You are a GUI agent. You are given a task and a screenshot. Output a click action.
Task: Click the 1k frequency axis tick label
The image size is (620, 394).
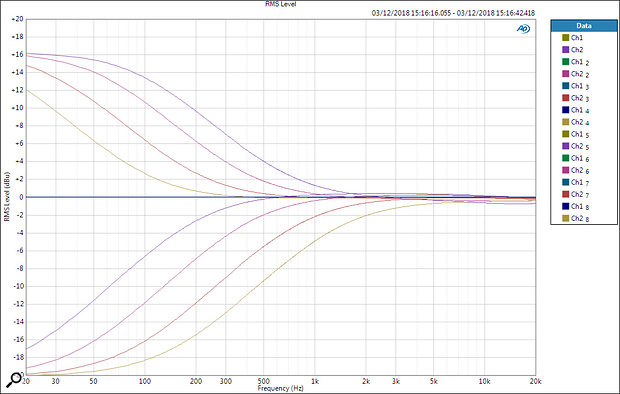pyautogui.click(x=315, y=381)
